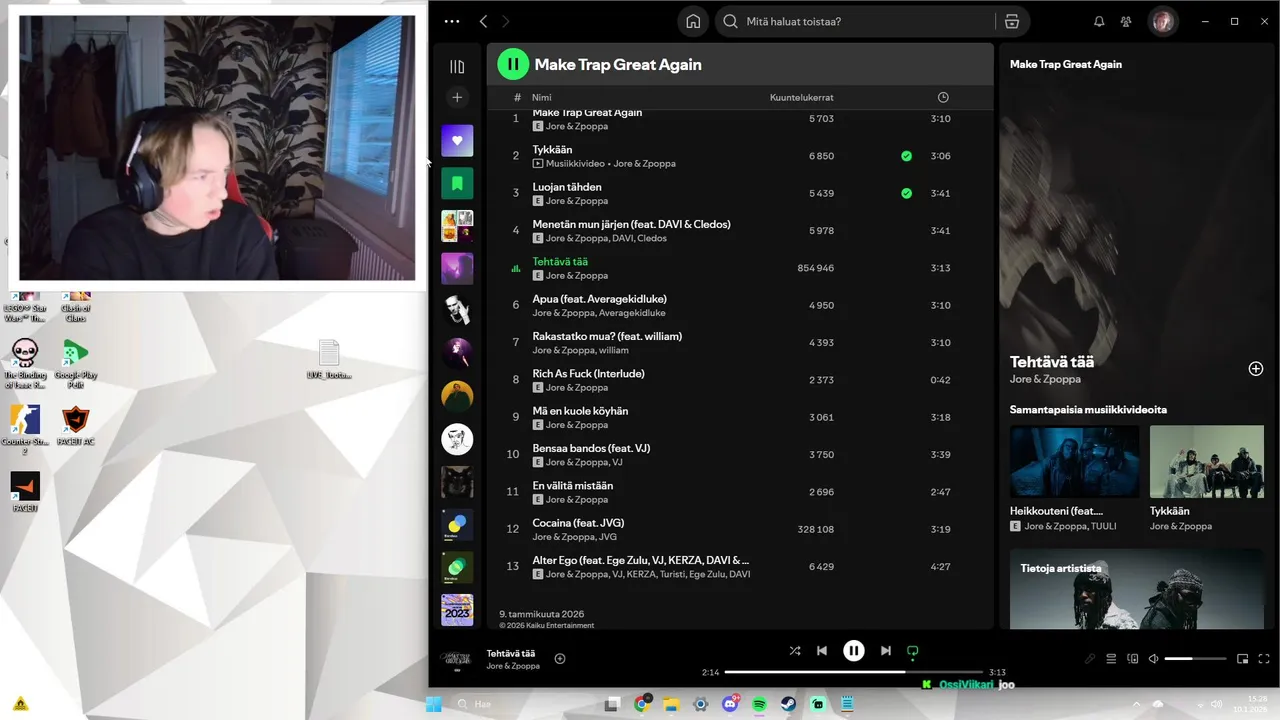Open the friends activity icon
The height and width of the screenshot is (720, 1280).
pyautogui.click(x=1126, y=21)
